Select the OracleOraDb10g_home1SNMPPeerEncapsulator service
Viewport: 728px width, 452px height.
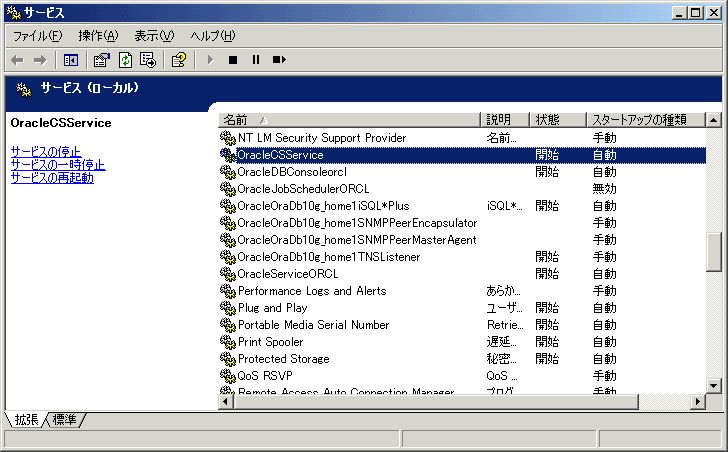click(357, 223)
